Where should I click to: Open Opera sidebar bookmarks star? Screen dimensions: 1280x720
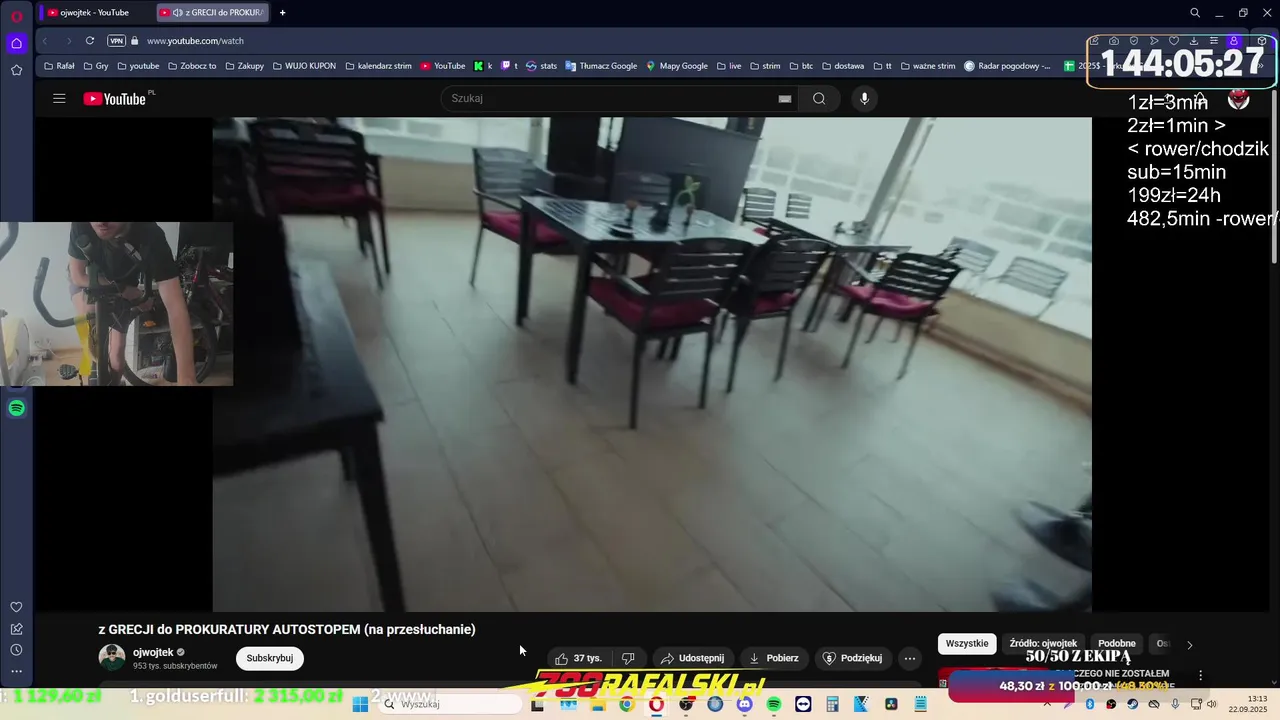[x=16, y=70]
